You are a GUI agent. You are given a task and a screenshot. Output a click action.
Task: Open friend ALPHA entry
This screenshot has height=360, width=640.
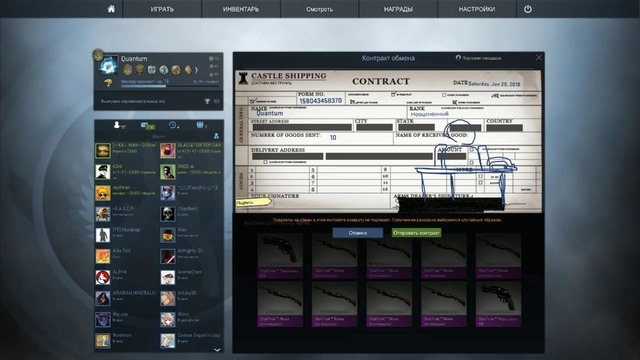point(126,278)
